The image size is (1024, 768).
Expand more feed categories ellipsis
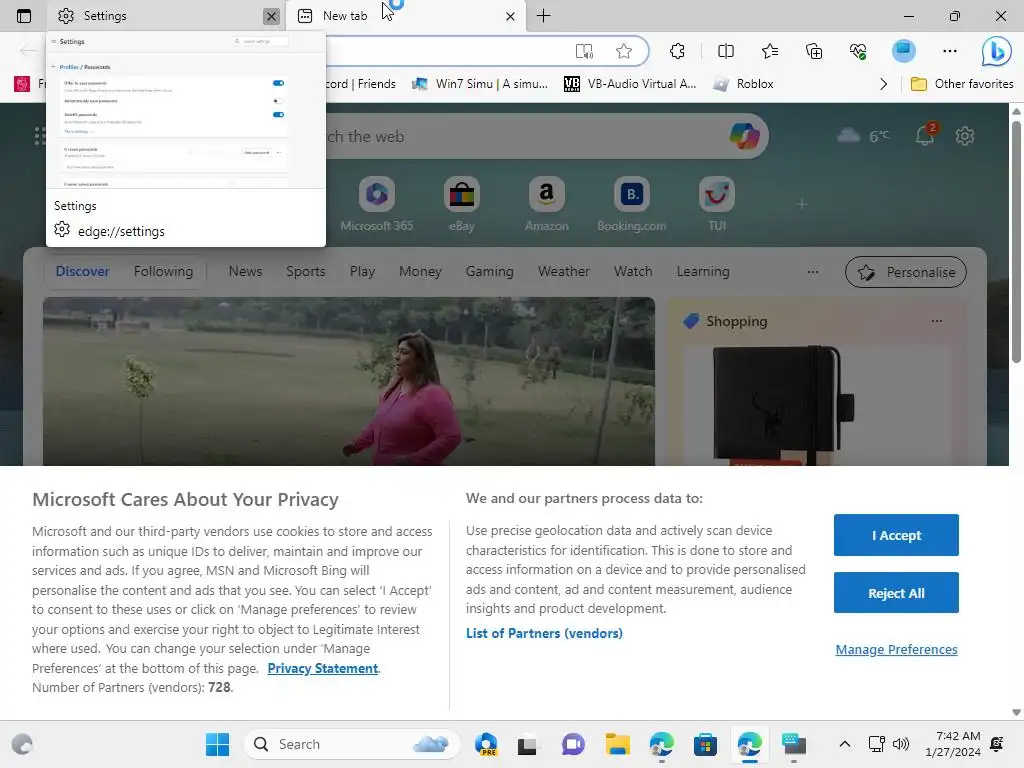click(x=812, y=272)
